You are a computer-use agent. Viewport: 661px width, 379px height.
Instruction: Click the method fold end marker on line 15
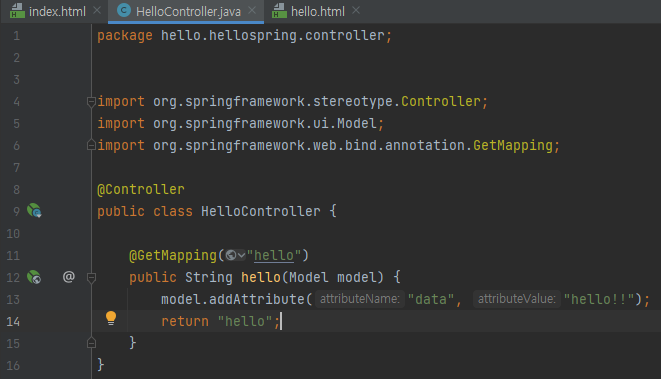91,343
